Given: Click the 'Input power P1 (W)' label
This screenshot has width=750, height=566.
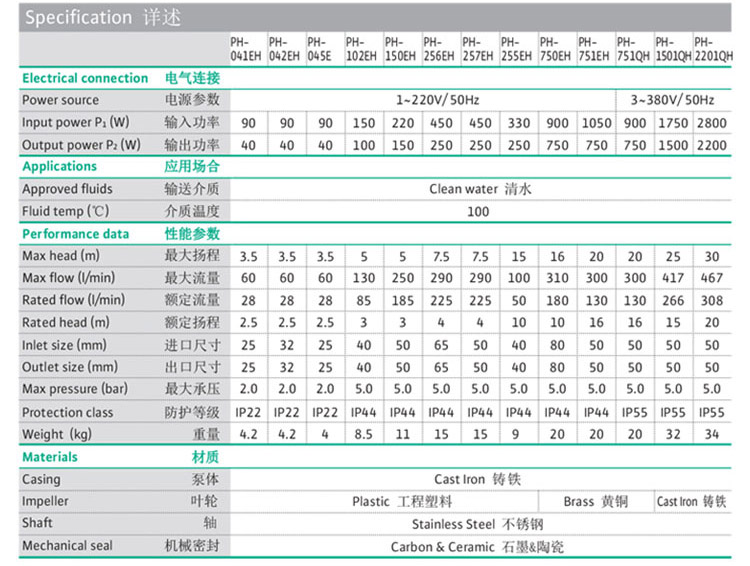Looking at the screenshot, I should click(76, 122).
